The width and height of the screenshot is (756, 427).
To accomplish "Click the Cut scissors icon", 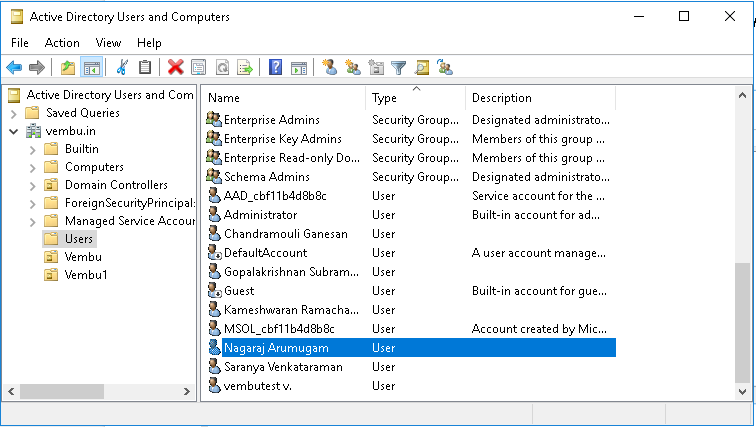I will (122, 67).
